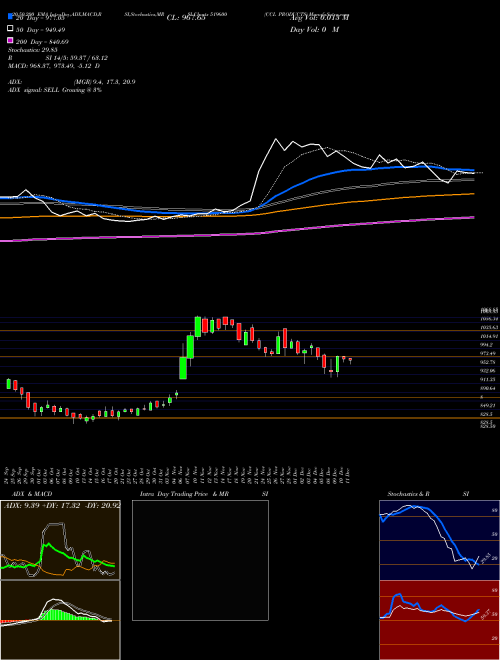Open the red RSI chart panel
The width and height of the screenshot is (500, 660).
pyautogui.click(x=439, y=620)
